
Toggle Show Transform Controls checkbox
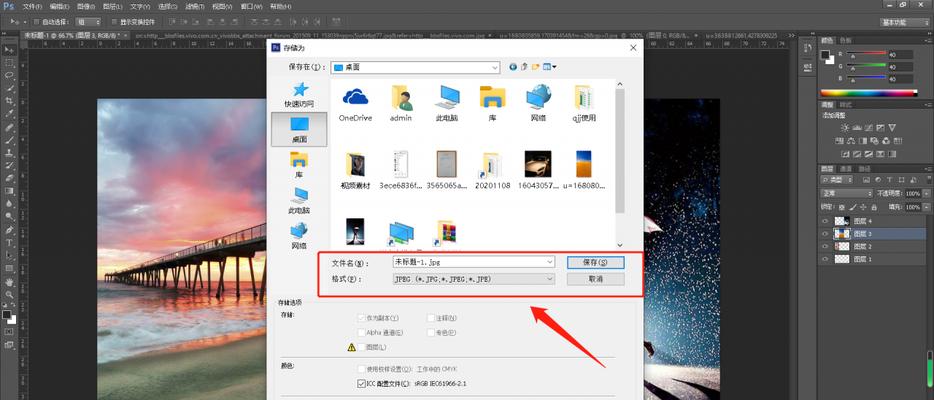click(114, 22)
